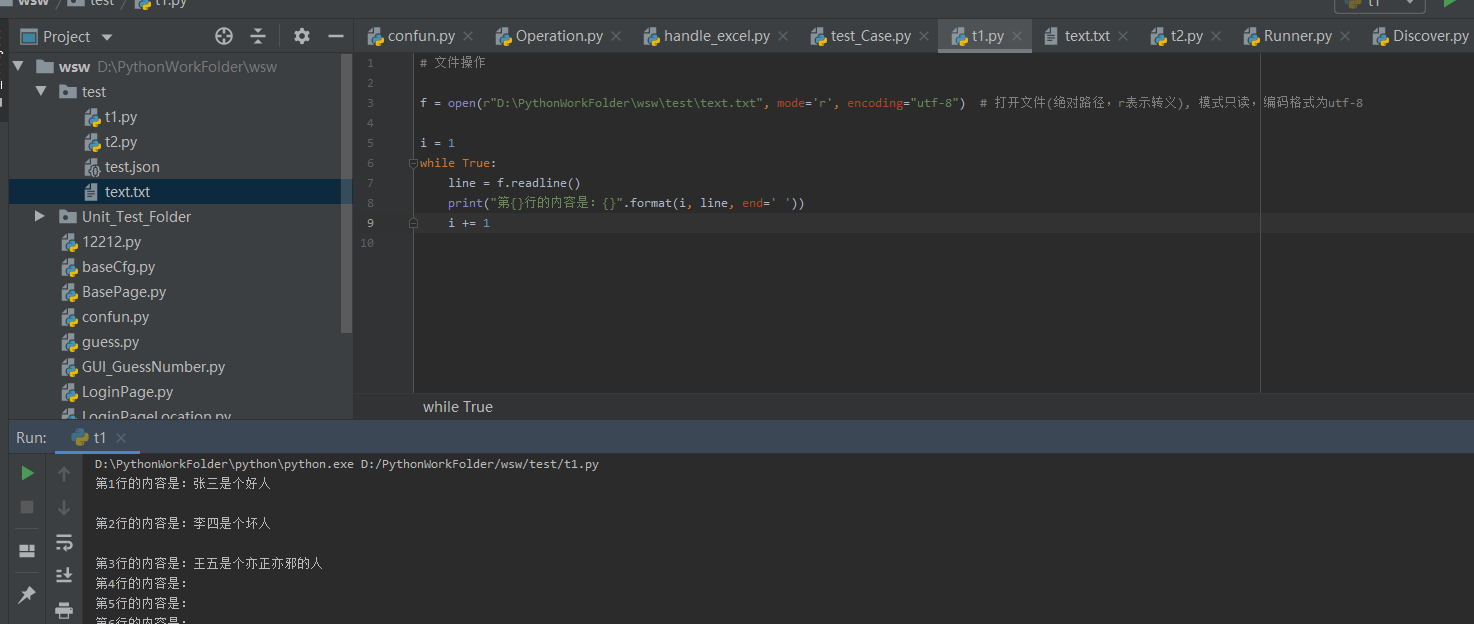This screenshot has height=624, width=1474.
Task: Select text.txt in the project tree
Action: point(127,192)
